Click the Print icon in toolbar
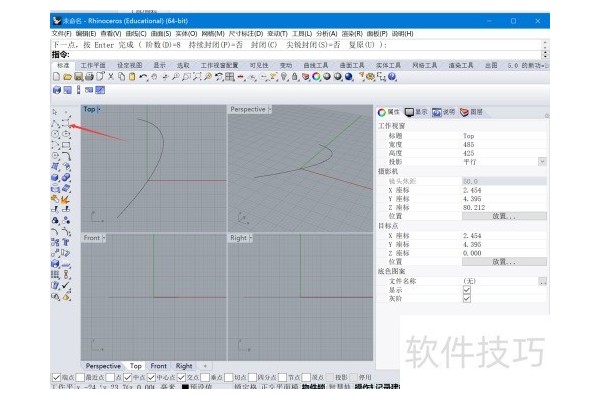Screen dimensions: 600x400 [89, 77]
